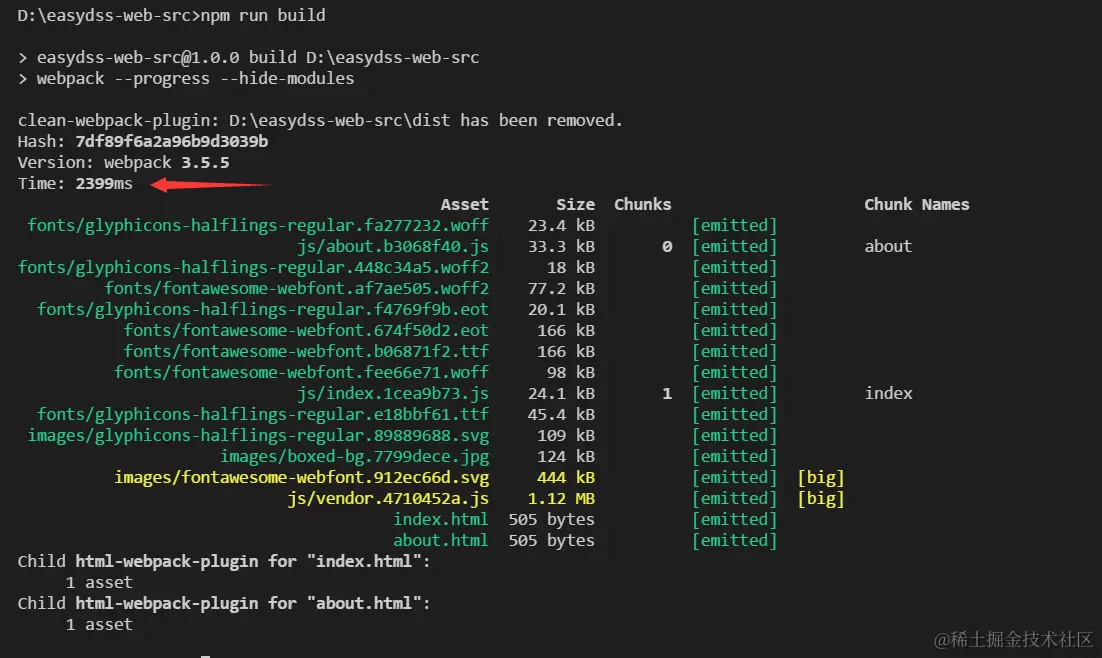Click the Asset column header
Image resolution: width=1102 pixels, height=658 pixels.
(x=465, y=205)
